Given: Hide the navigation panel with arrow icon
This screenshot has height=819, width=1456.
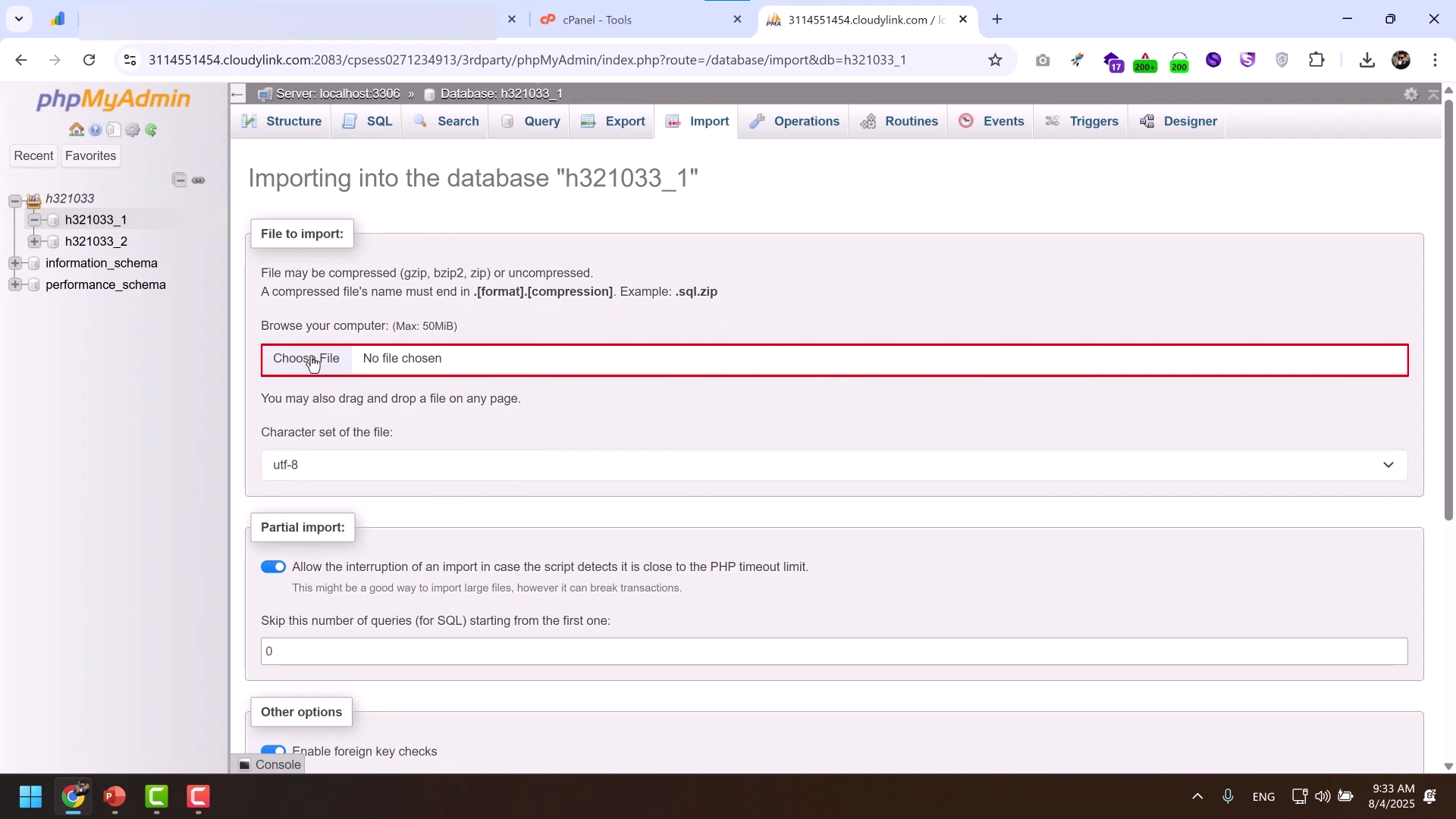Looking at the screenshot, I should click(237, 94).
